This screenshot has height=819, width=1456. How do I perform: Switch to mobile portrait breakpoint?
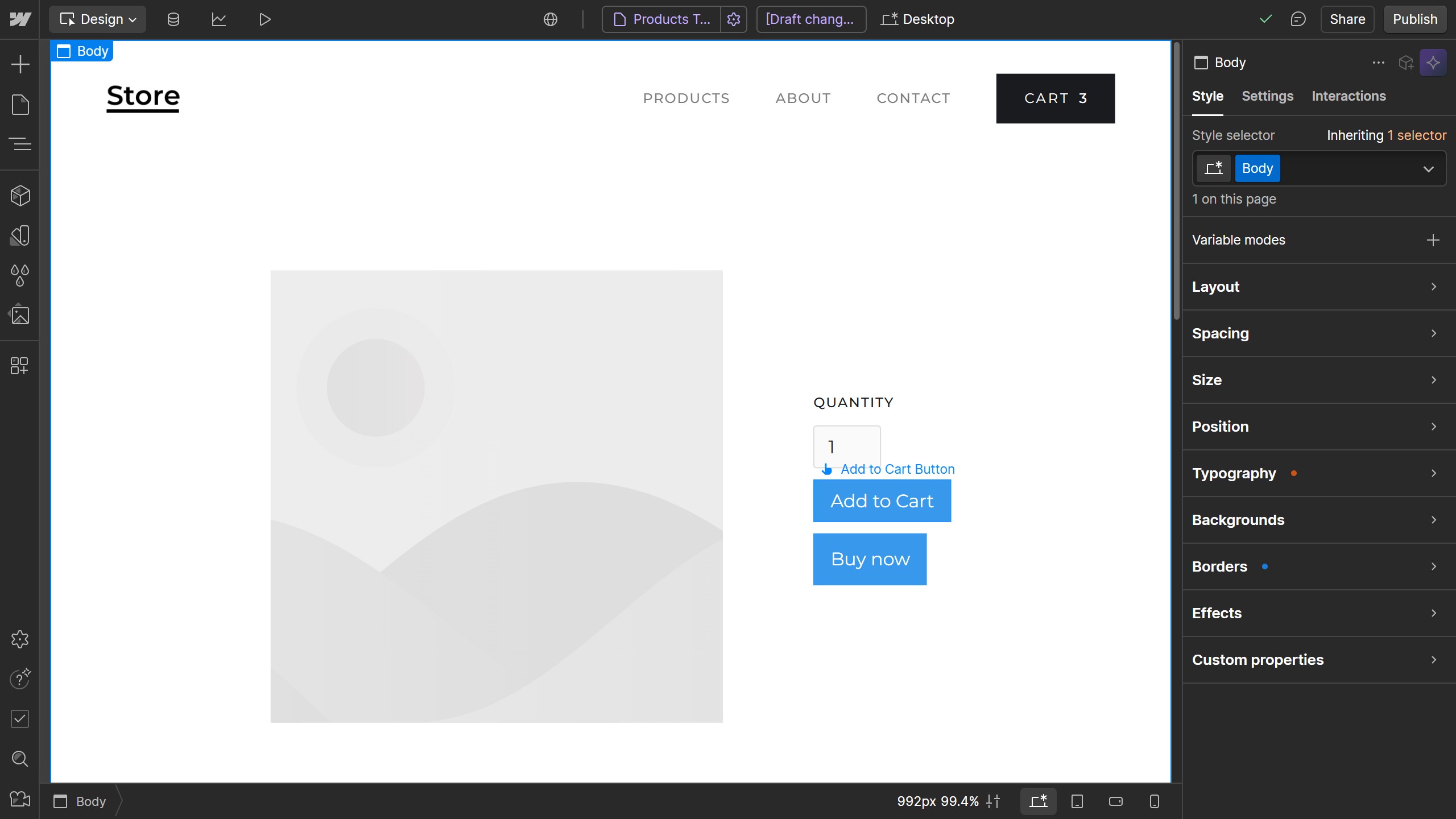pos(1153,801)
